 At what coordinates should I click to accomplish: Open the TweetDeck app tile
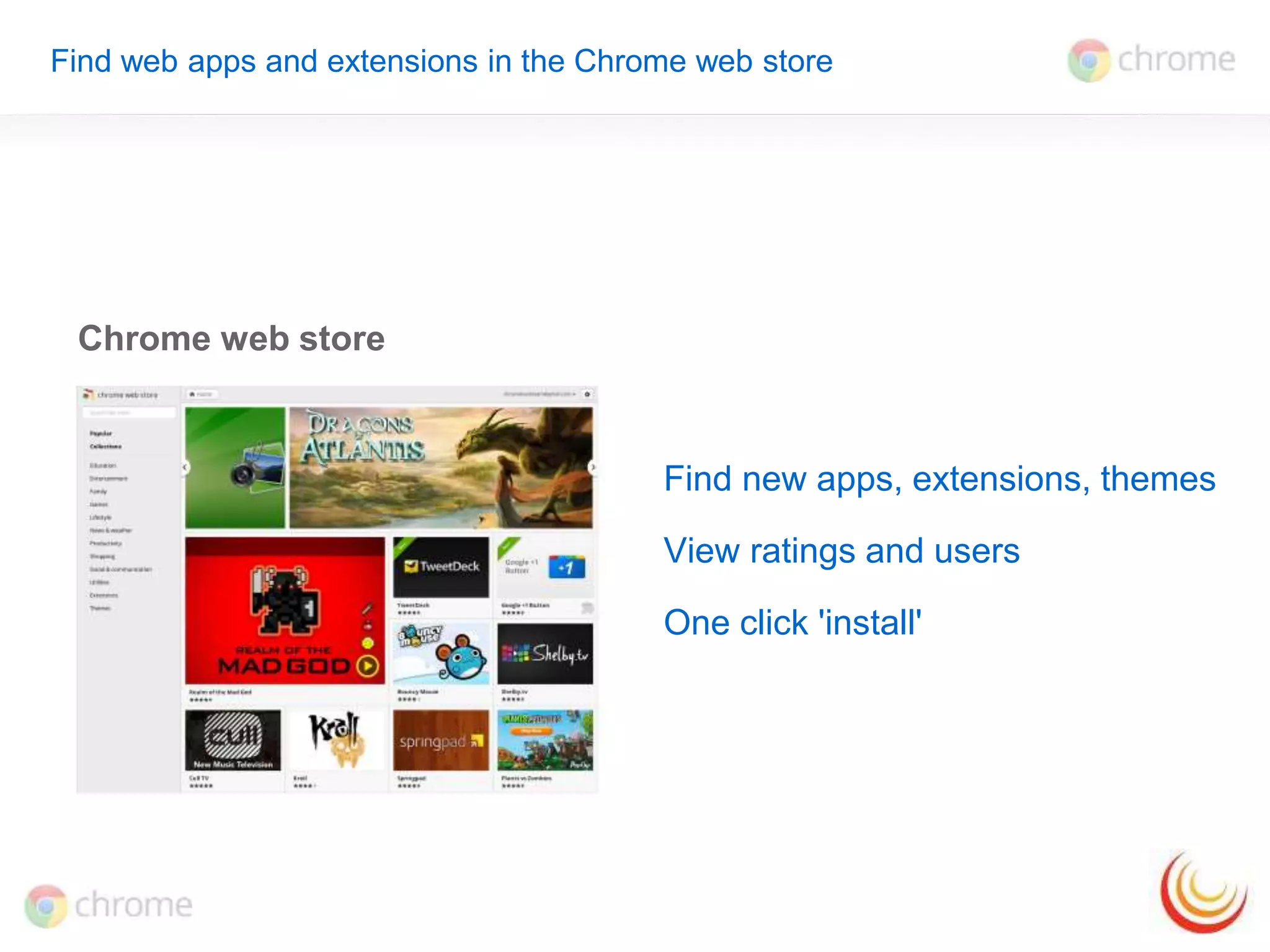(x=441, y=567)
